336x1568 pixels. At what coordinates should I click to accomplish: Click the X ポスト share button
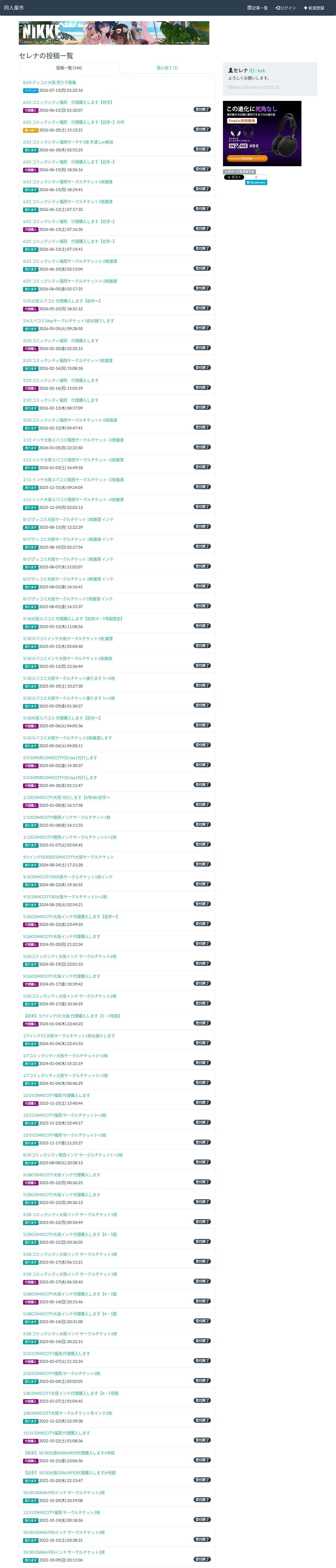click(234, 177)
